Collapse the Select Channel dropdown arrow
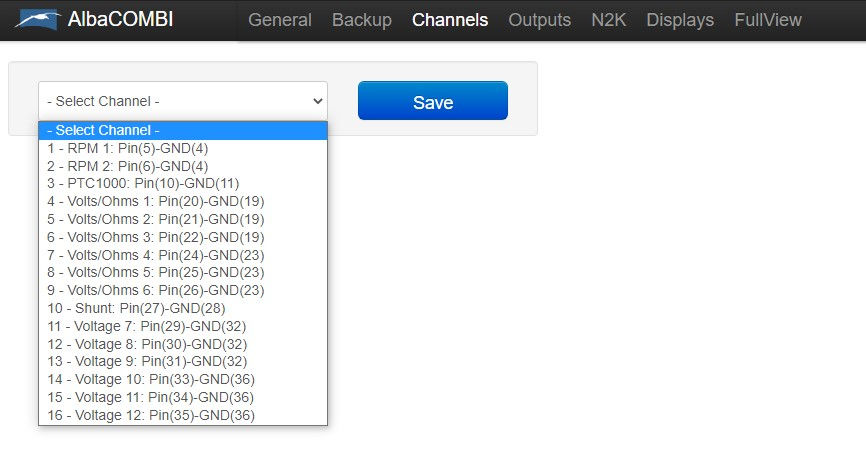Screen dimensions: 866x458 tap(318, 101)
